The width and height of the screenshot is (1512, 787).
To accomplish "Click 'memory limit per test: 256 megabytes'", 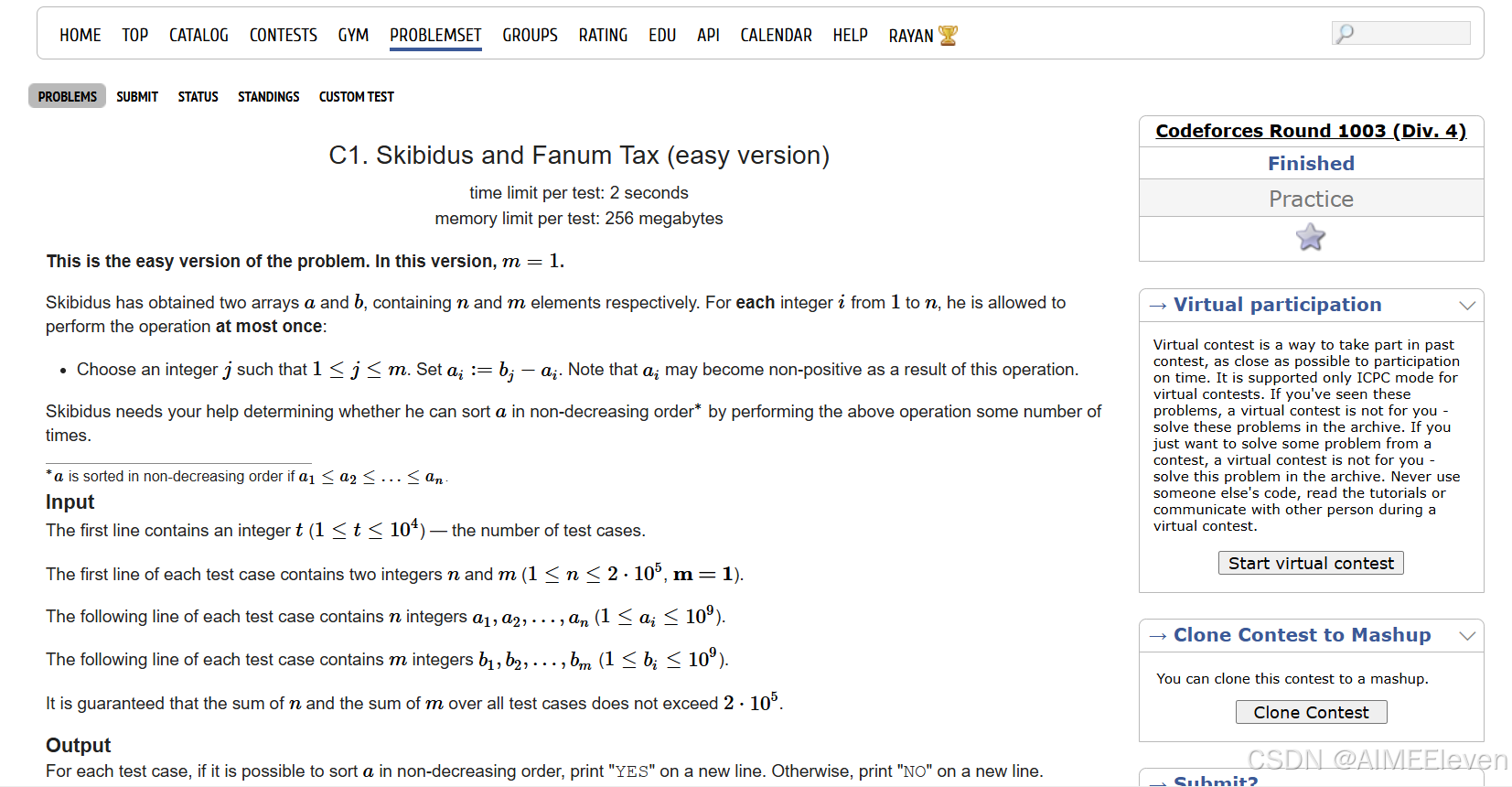I will (579, 219).
